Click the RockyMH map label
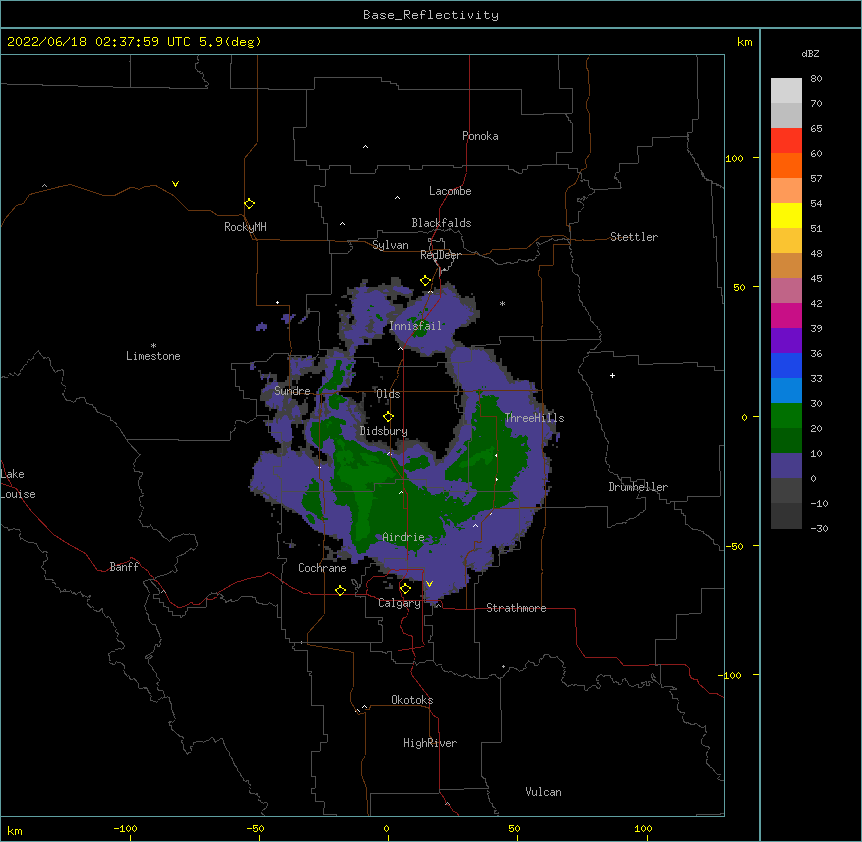The image size is (862, 842). [x=245, y=227]
